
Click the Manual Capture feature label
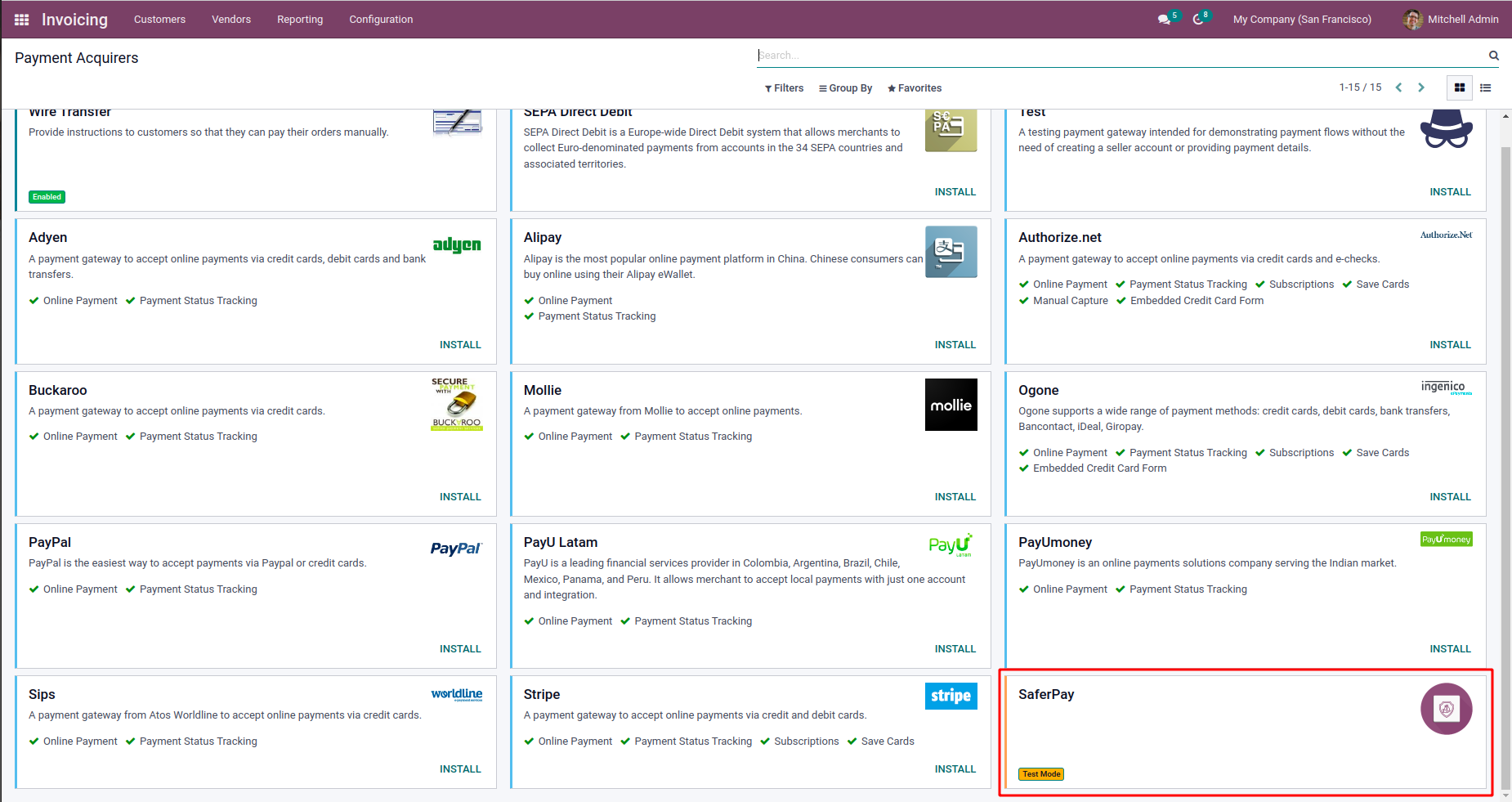coord(1071,301)
